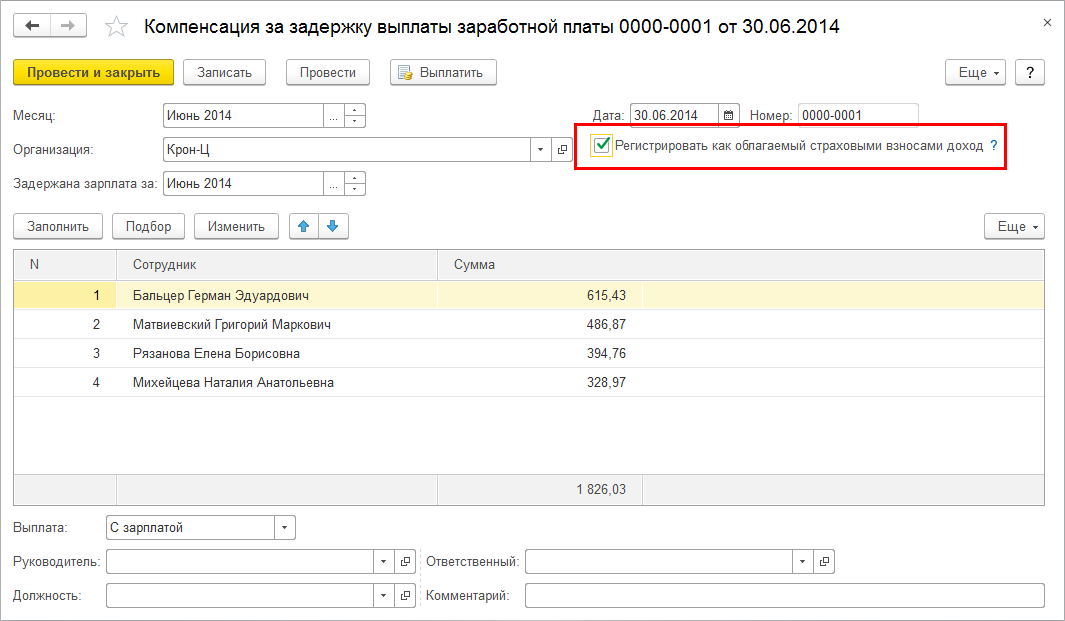Expand the Организация dropdown list
The image size is (1065, 621).
pos(540,150)
